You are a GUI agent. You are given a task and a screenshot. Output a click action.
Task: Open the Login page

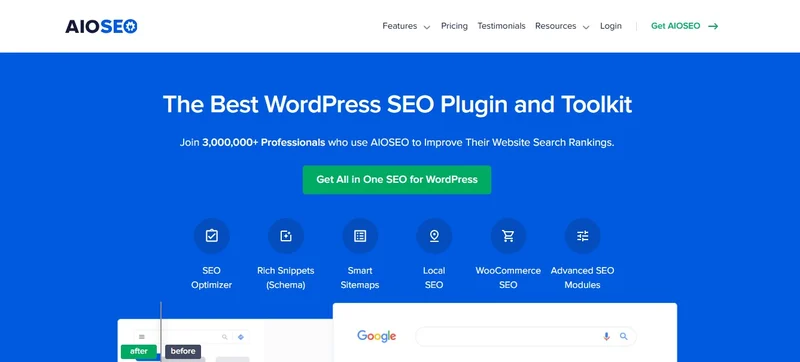[611, 26]
